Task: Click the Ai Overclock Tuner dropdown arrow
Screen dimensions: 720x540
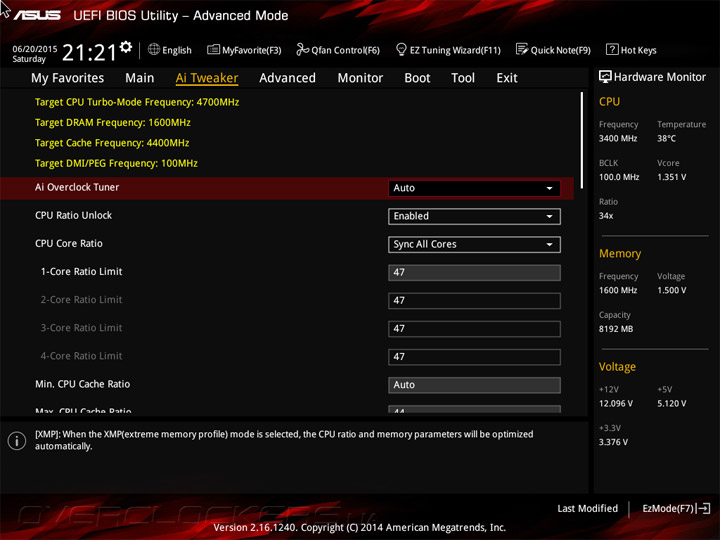Action: click(549, 188)
